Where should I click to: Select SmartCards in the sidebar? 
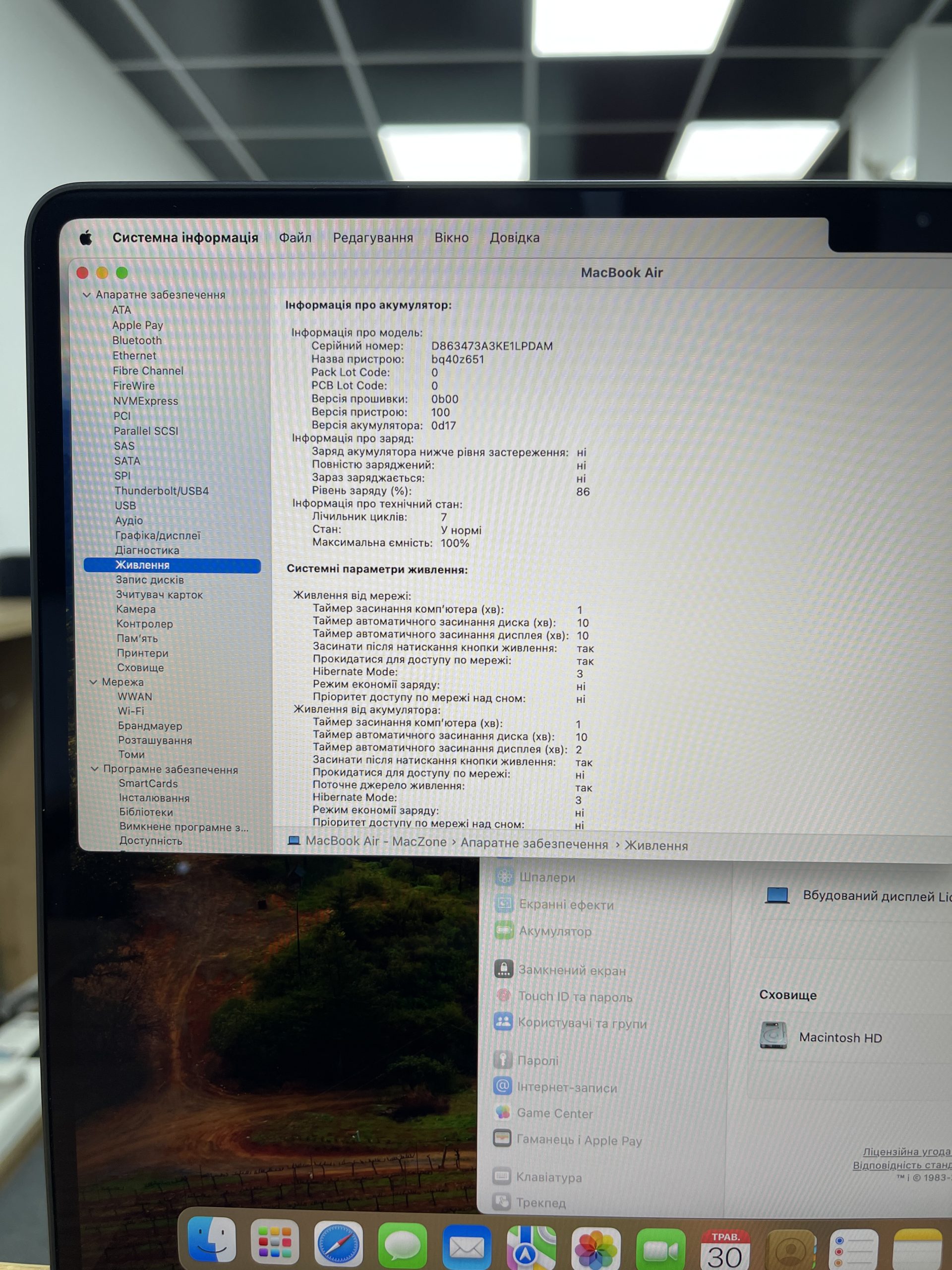(148, 783)
